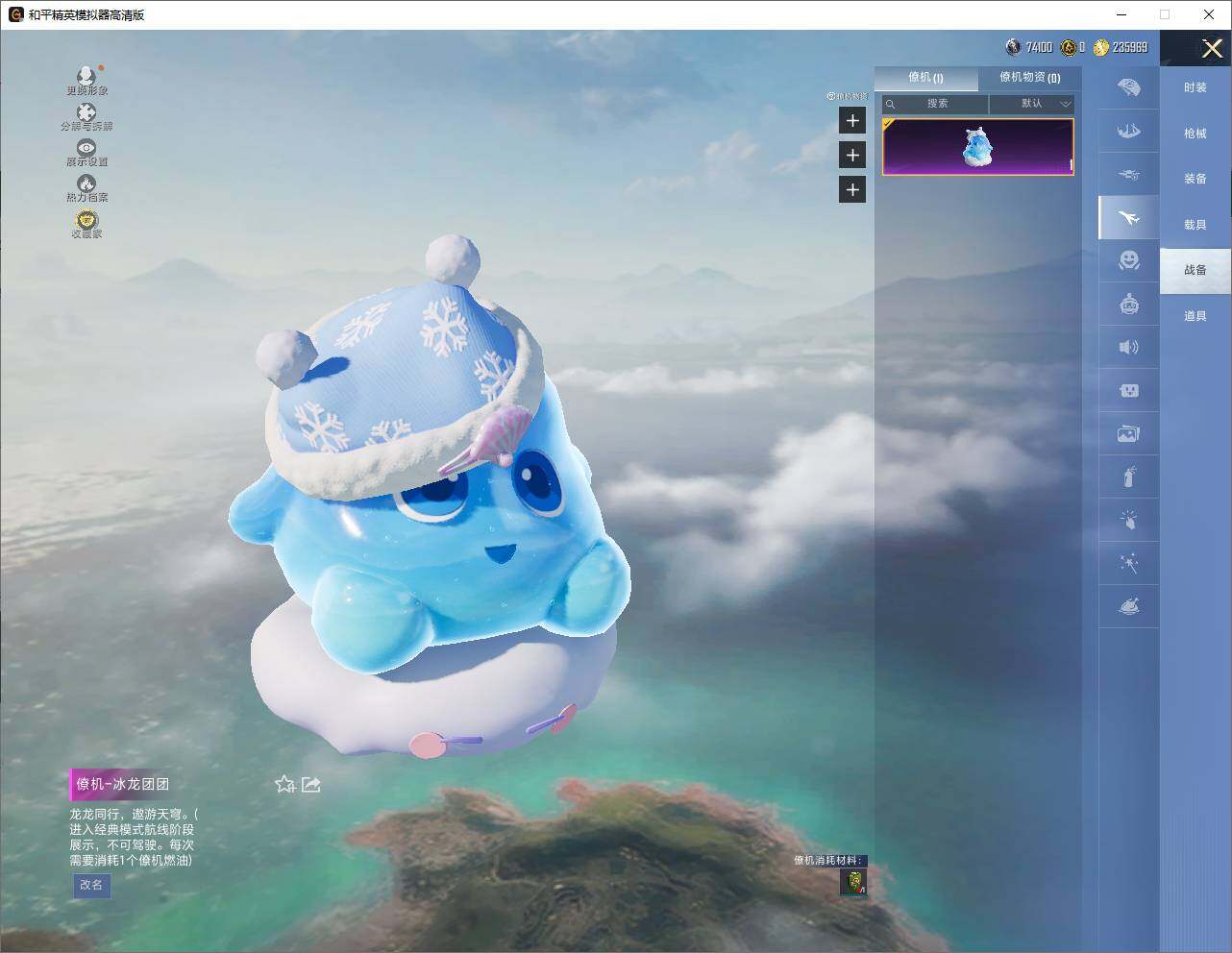The height and width of the screenshot is (953, 1232).
Task: Click the 搜索 search field
Action: click(x=935, y=104)
